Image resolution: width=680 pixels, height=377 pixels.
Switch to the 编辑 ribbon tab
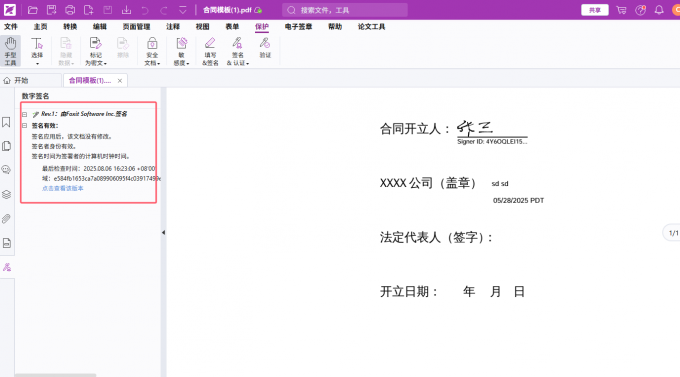pos(99,27)
